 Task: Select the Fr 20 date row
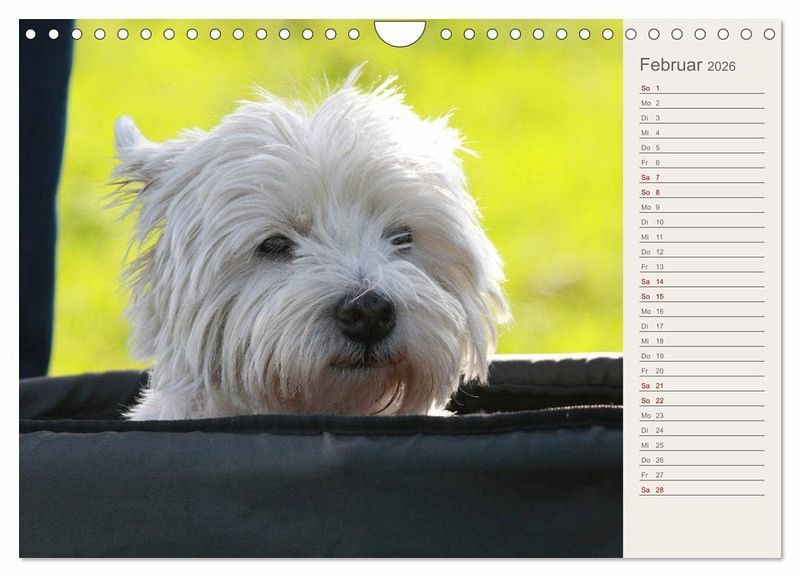coord(702,371)
